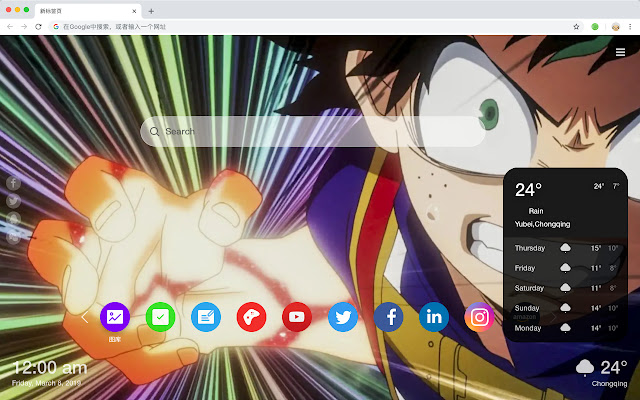Screen dimensions: 640x400
Task: Open the green to-do checklist shortcut
Action: (160, 317)
